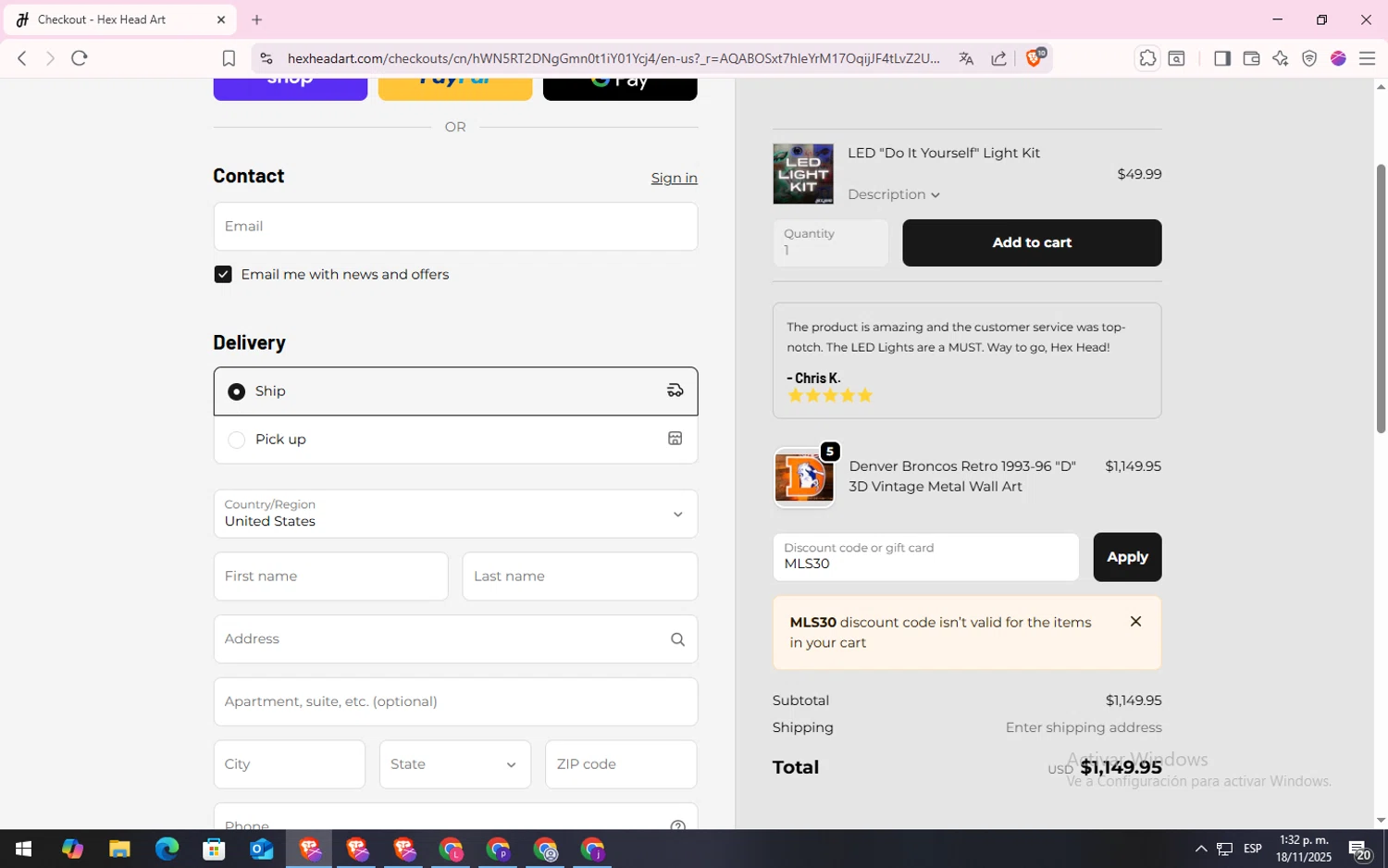Image resolution: width=1388 pixels, height=868 pixels.
Task: Click the Sign in link
Action: 674,178
